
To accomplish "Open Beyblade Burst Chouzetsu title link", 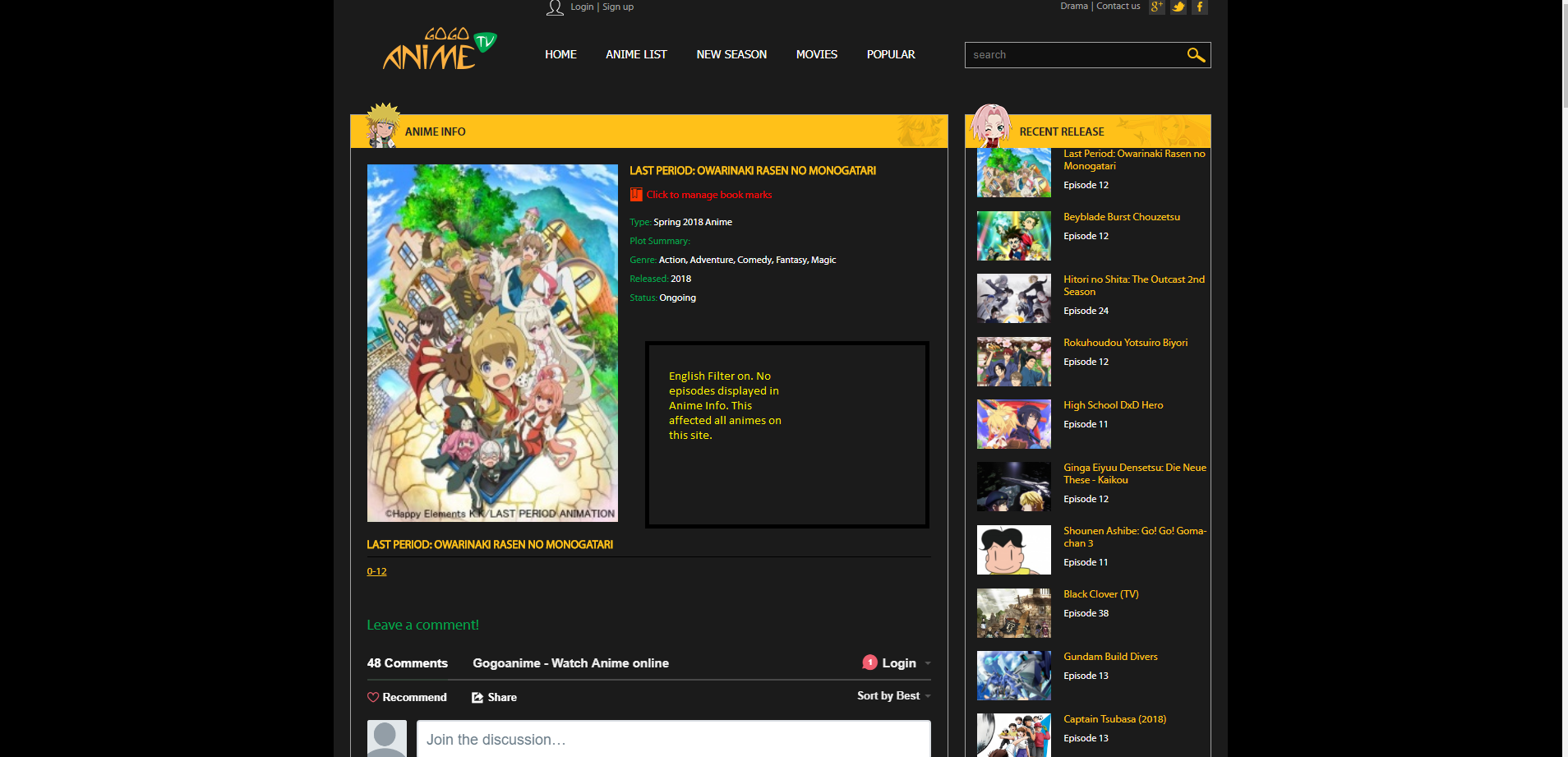I will pos(1122,217).
